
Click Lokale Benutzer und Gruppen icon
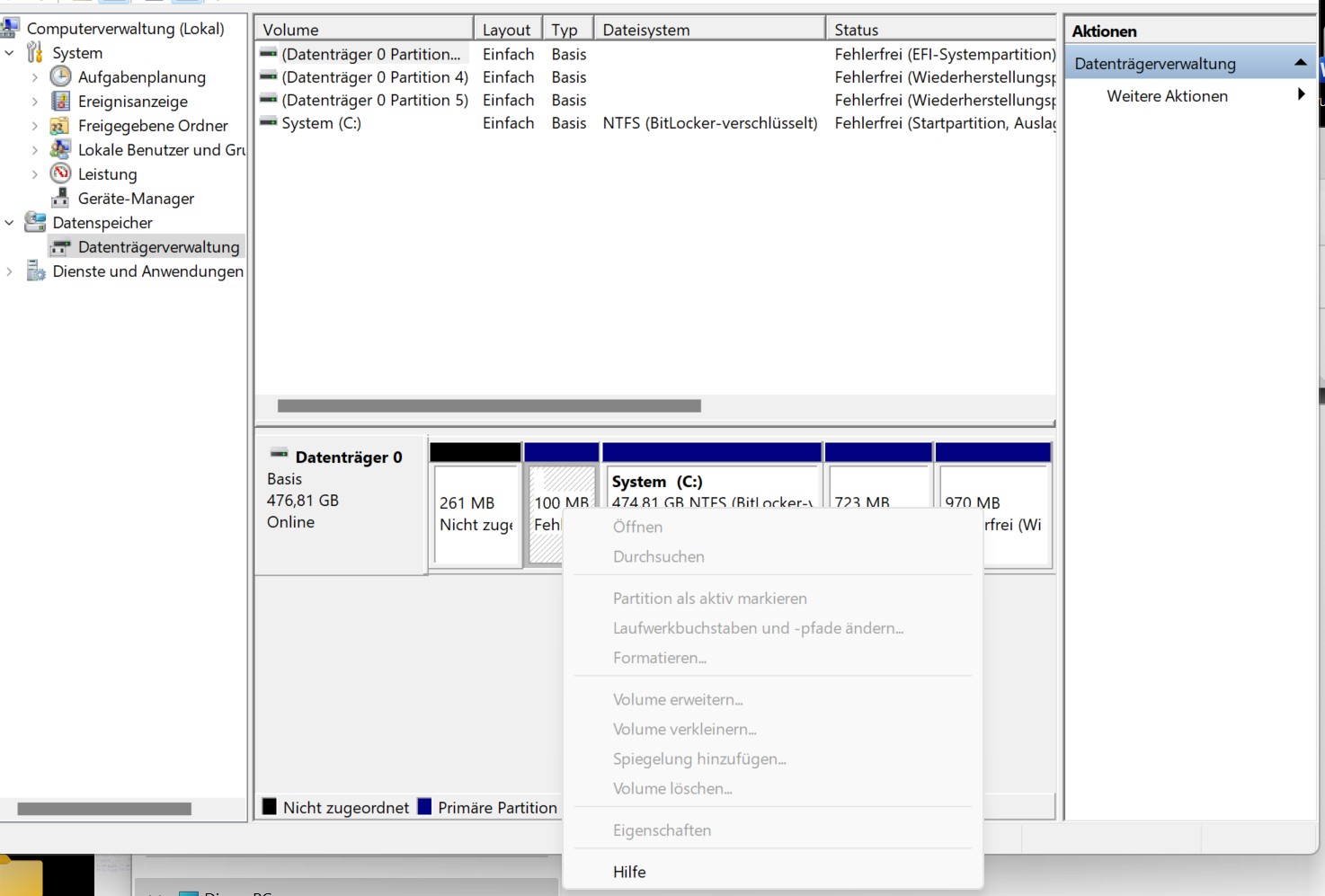60,149
